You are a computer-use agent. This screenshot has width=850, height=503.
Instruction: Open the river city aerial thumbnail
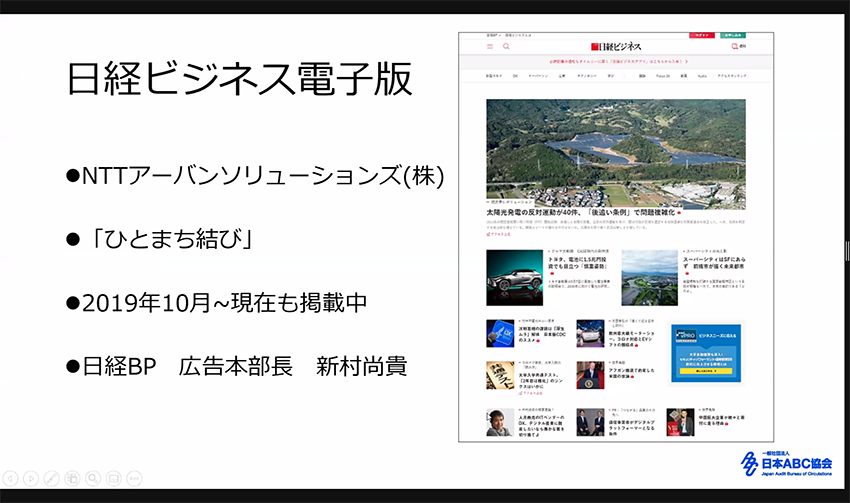tap(649, 278)
